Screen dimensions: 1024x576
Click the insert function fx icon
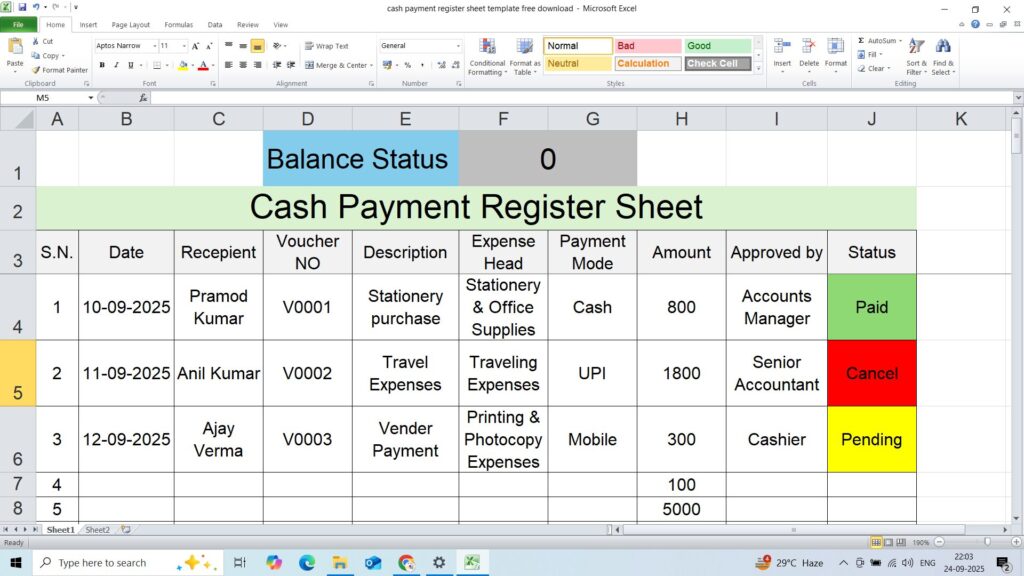pyautogui.click(x=143, y=98)
